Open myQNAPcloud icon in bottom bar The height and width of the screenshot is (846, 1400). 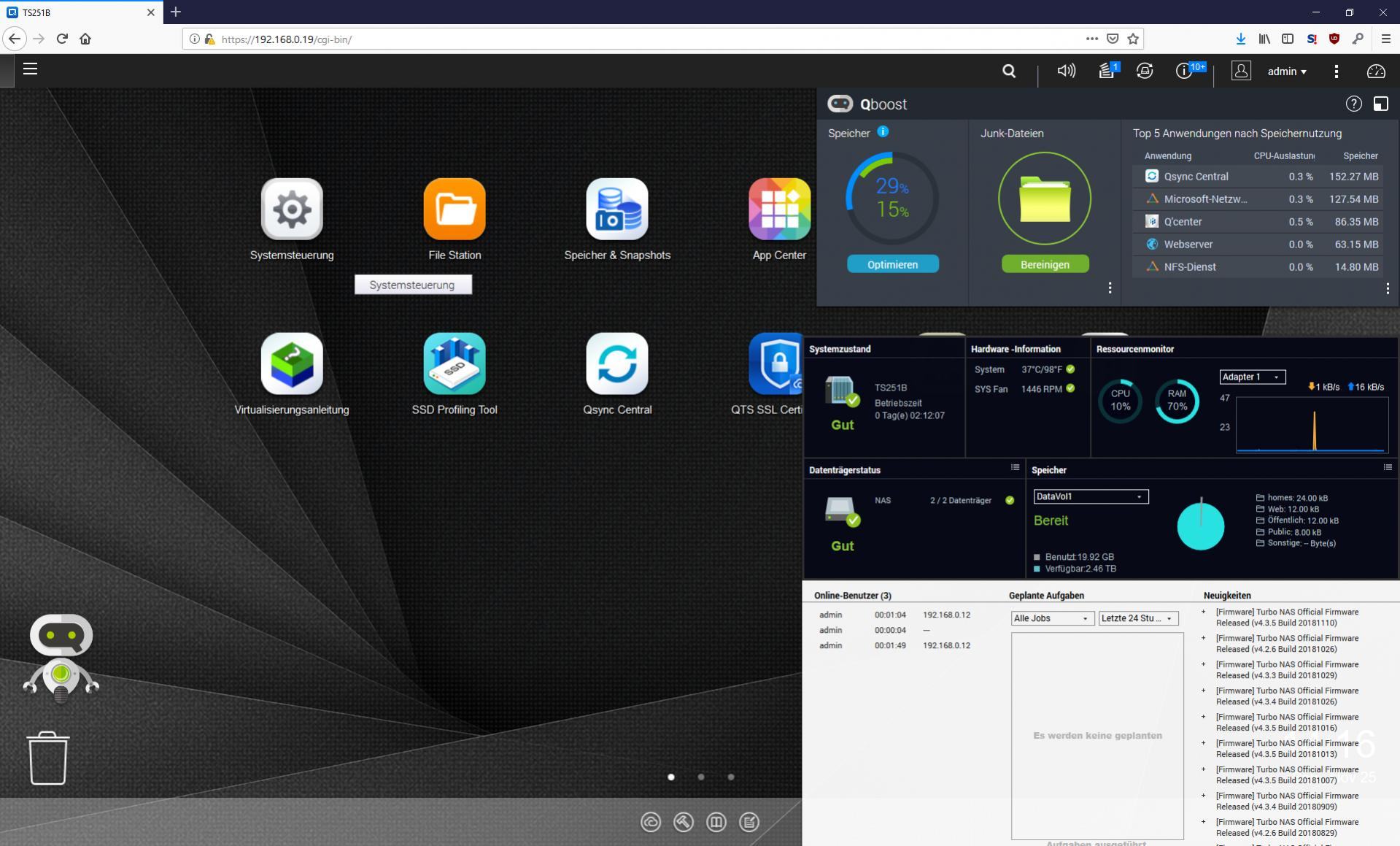coord(651,822)
